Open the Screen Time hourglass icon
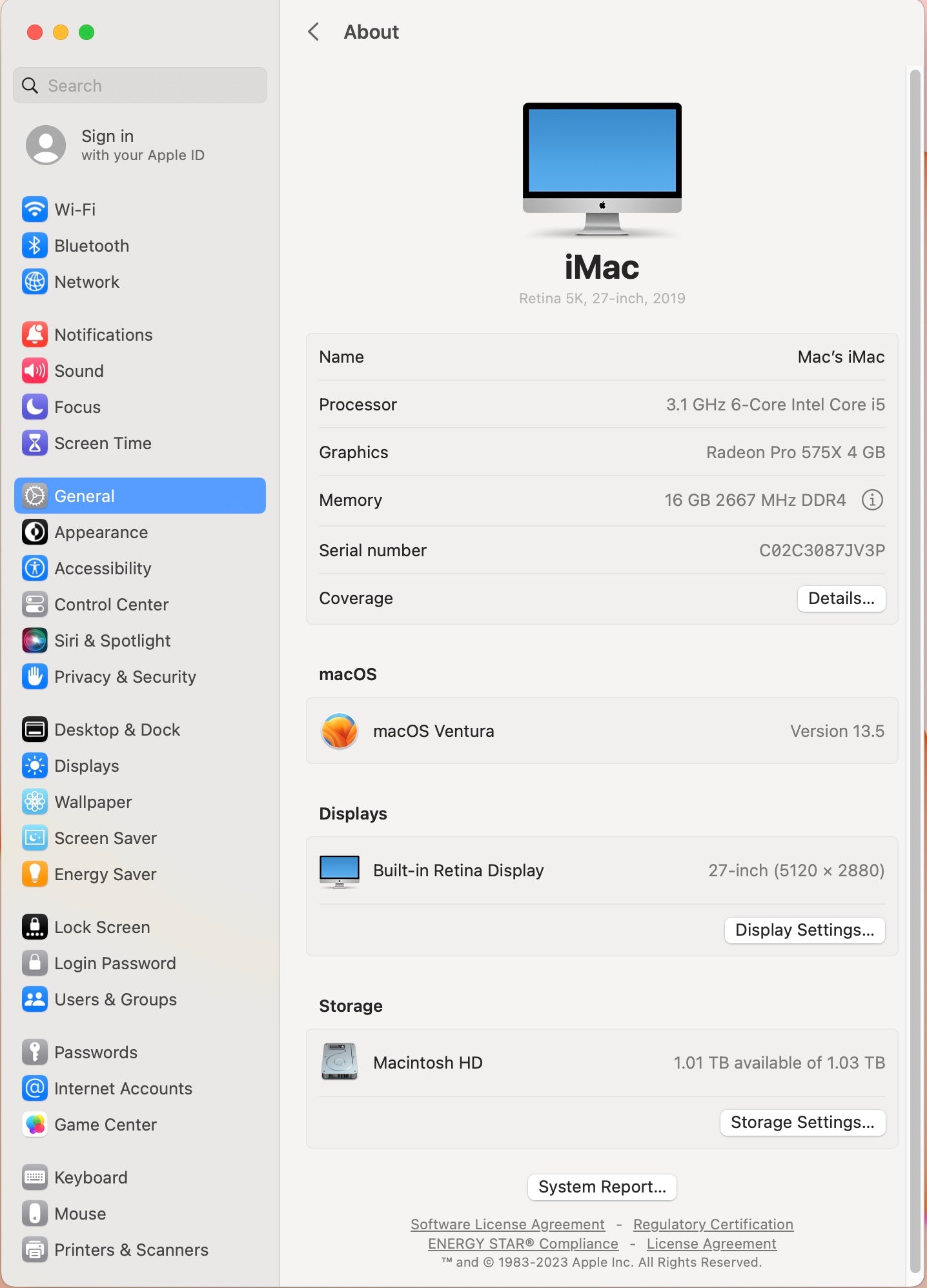The width and height of the screenshot is (927, 1288). [x=35, y=443]
